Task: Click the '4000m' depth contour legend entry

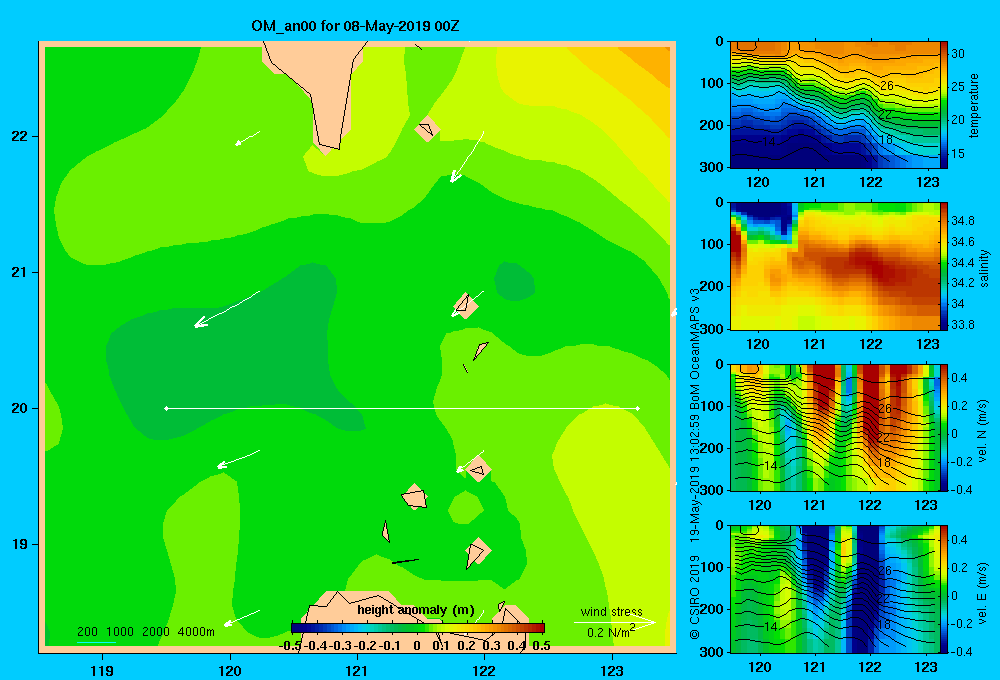Action: [x=196, y=632]
